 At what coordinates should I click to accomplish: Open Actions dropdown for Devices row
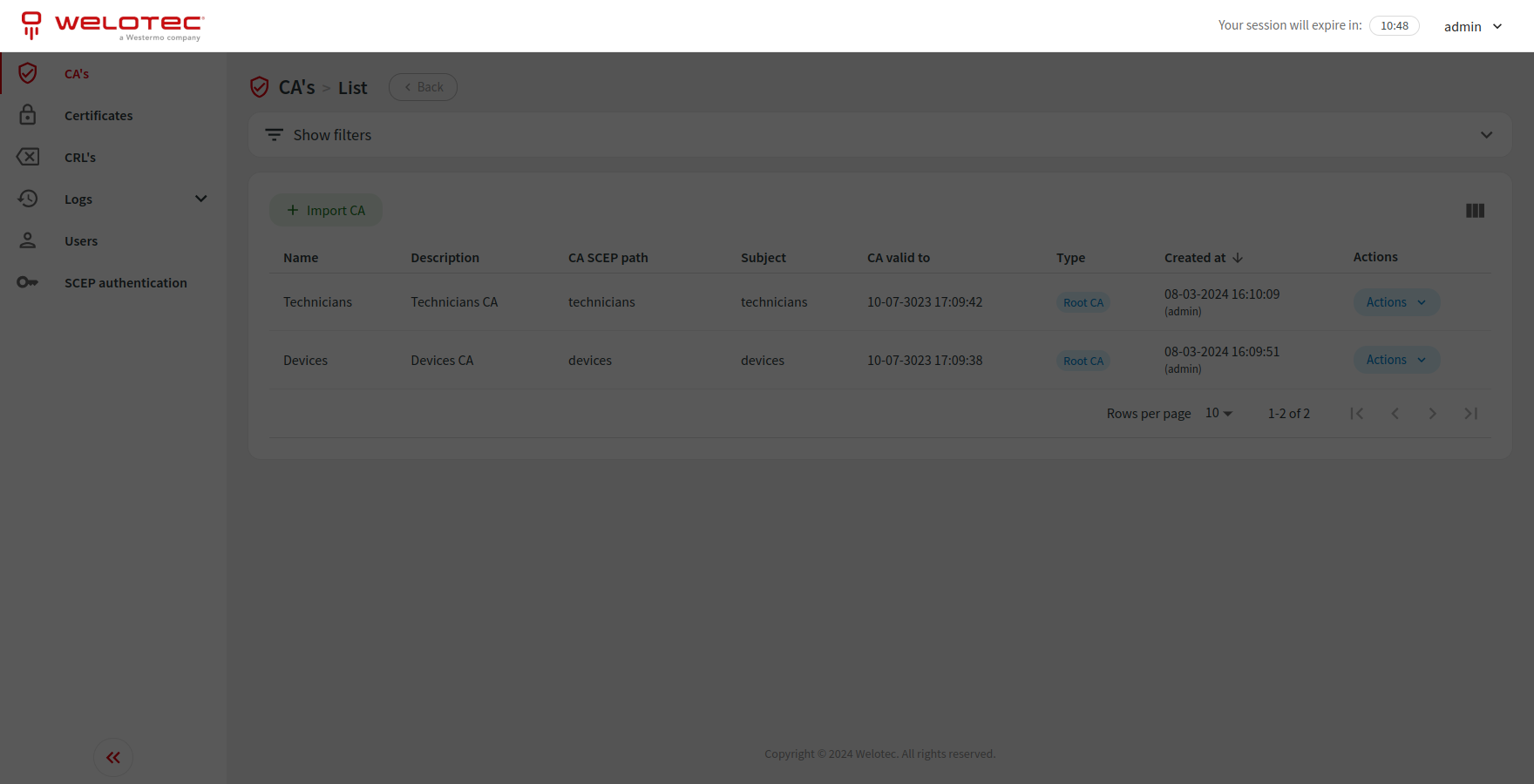(x=1395, y=360)
